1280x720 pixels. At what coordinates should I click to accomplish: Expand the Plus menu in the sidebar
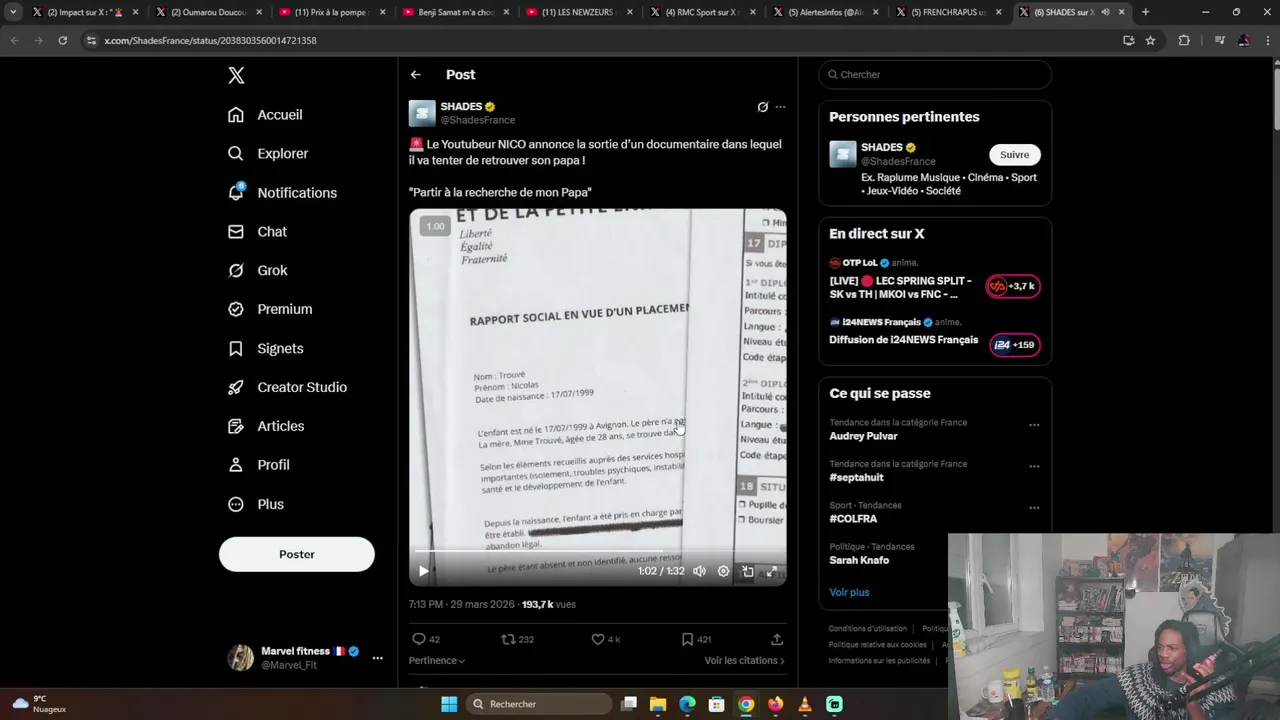[x=256, y=505]
